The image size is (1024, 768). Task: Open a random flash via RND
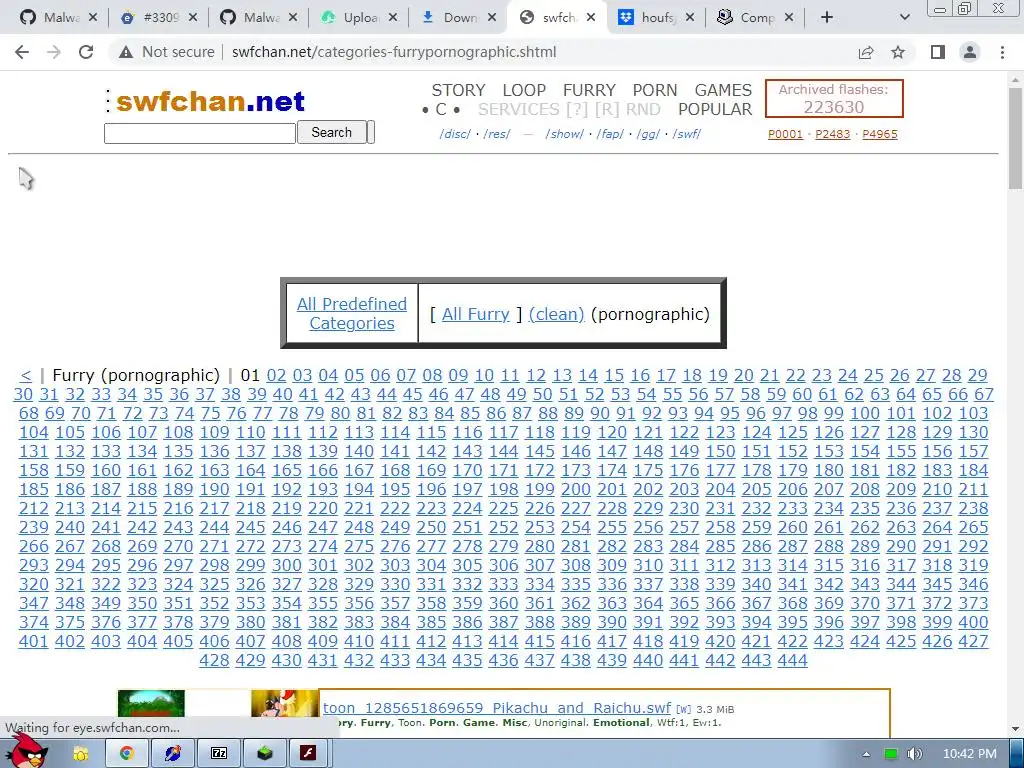click(x=643, y=109)
